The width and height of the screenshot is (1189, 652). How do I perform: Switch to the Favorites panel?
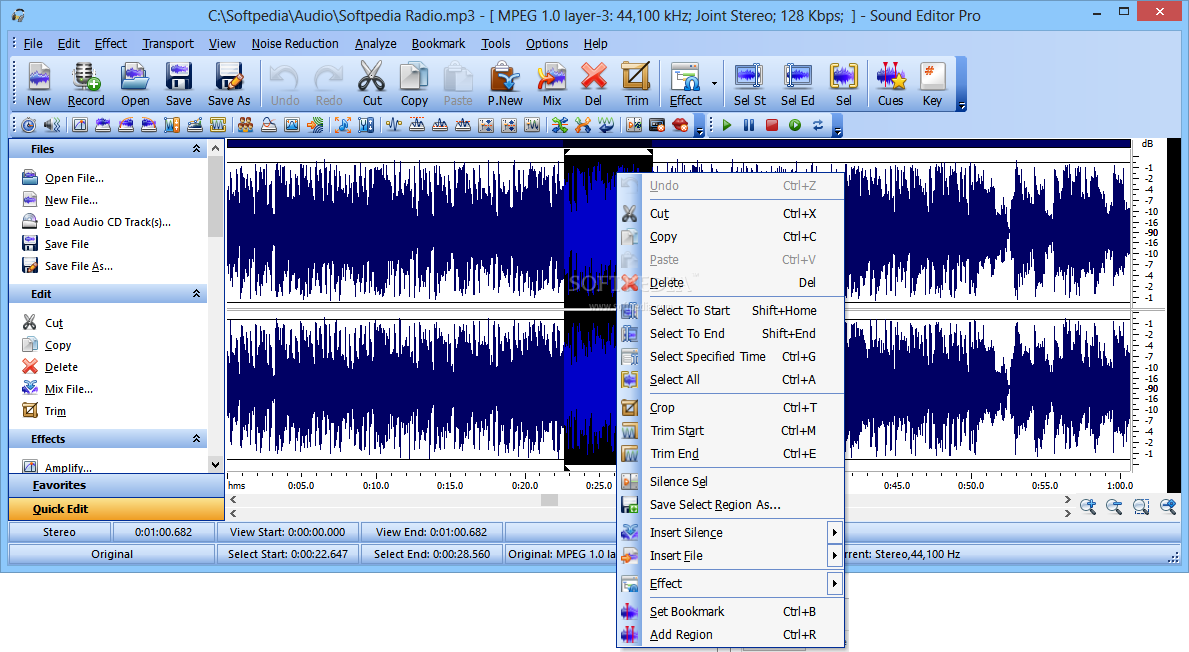pos(116,485)
